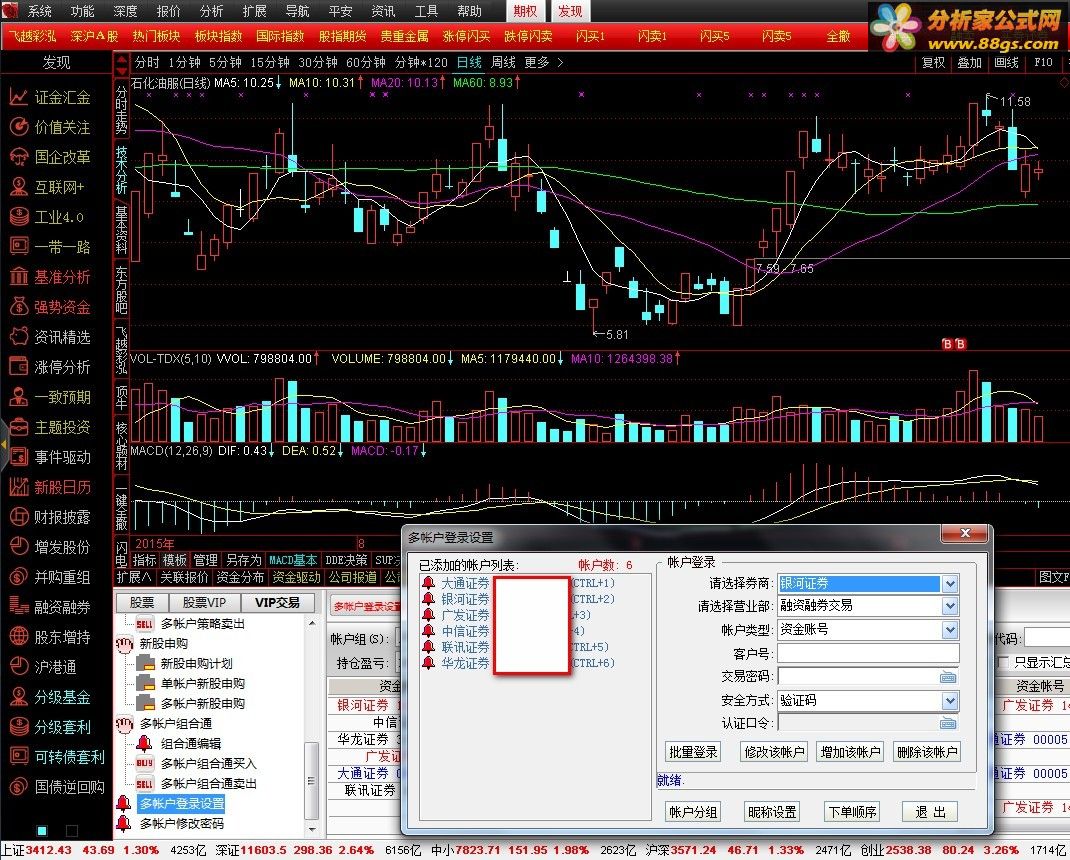The height and width of the screenshot is (860, 1070).
Task: Open 资讯精选 sidebar item
Action: [50, 337]
